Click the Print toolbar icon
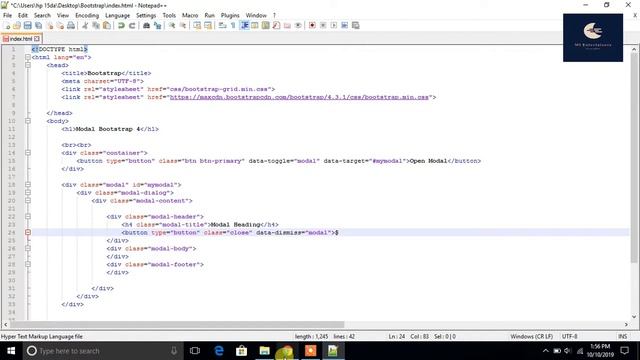640x360 pixels. coord(71,25)
